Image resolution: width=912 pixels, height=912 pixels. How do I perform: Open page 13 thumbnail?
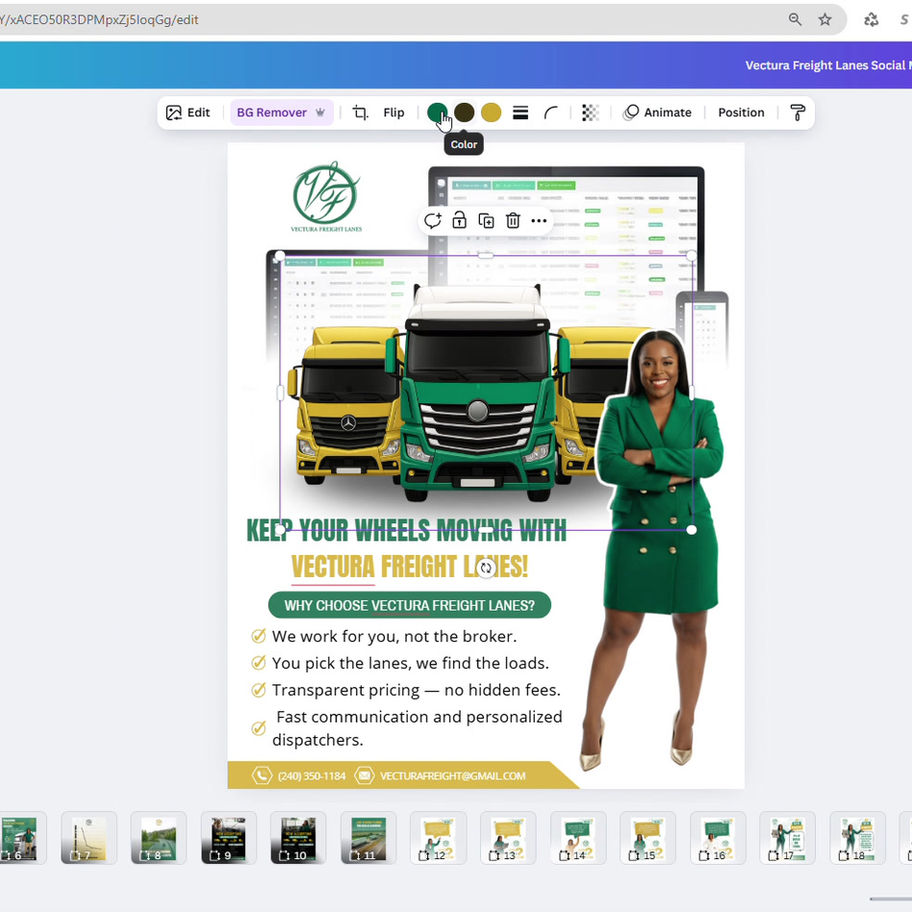click(508, 838)
